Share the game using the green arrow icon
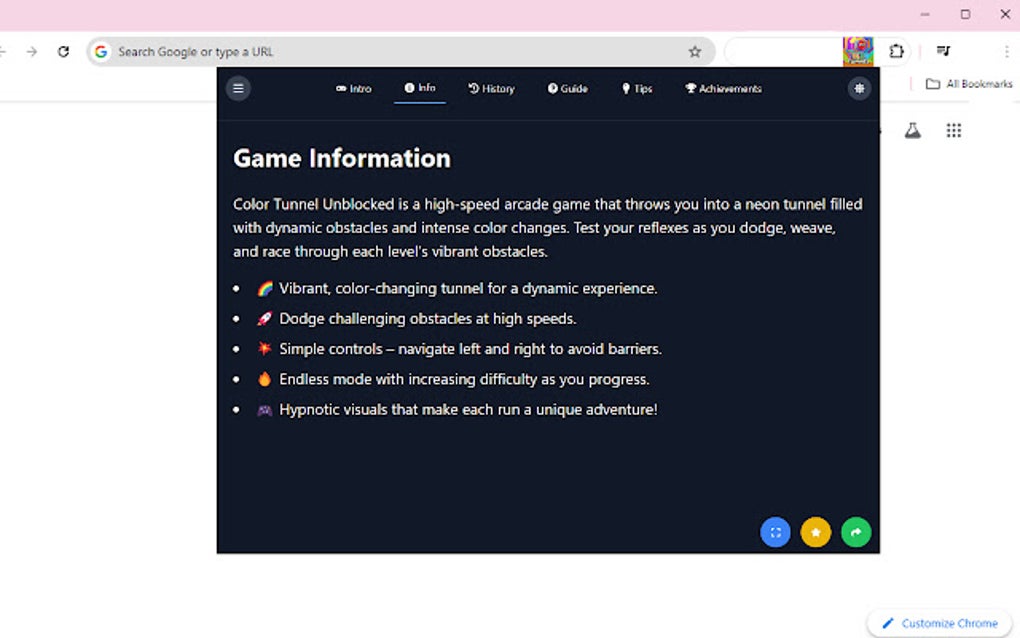1020x638 pixels. click(856, 532)
